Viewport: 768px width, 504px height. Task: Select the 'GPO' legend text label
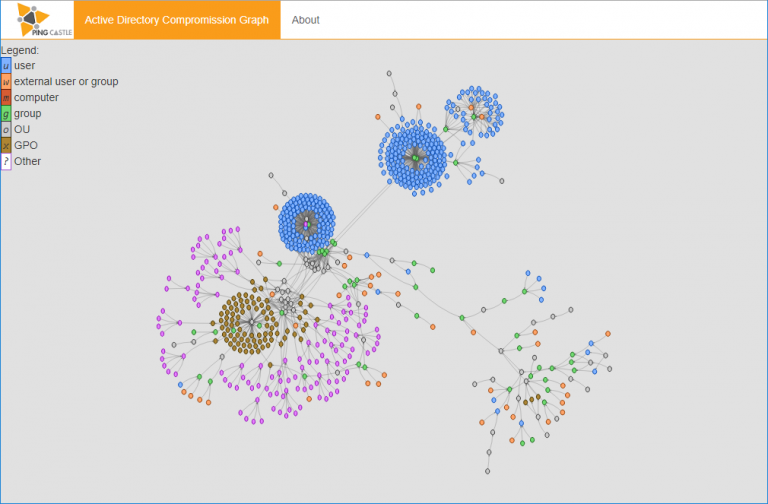tap(26, 146)
